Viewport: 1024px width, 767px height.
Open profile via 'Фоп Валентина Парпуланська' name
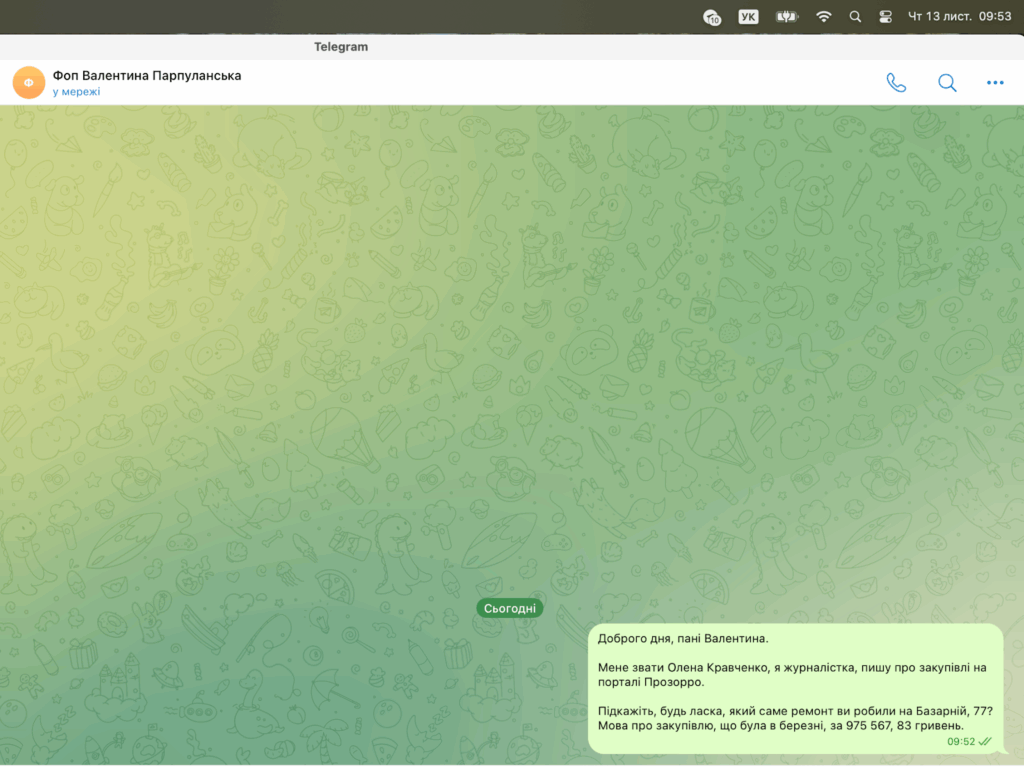147,75
